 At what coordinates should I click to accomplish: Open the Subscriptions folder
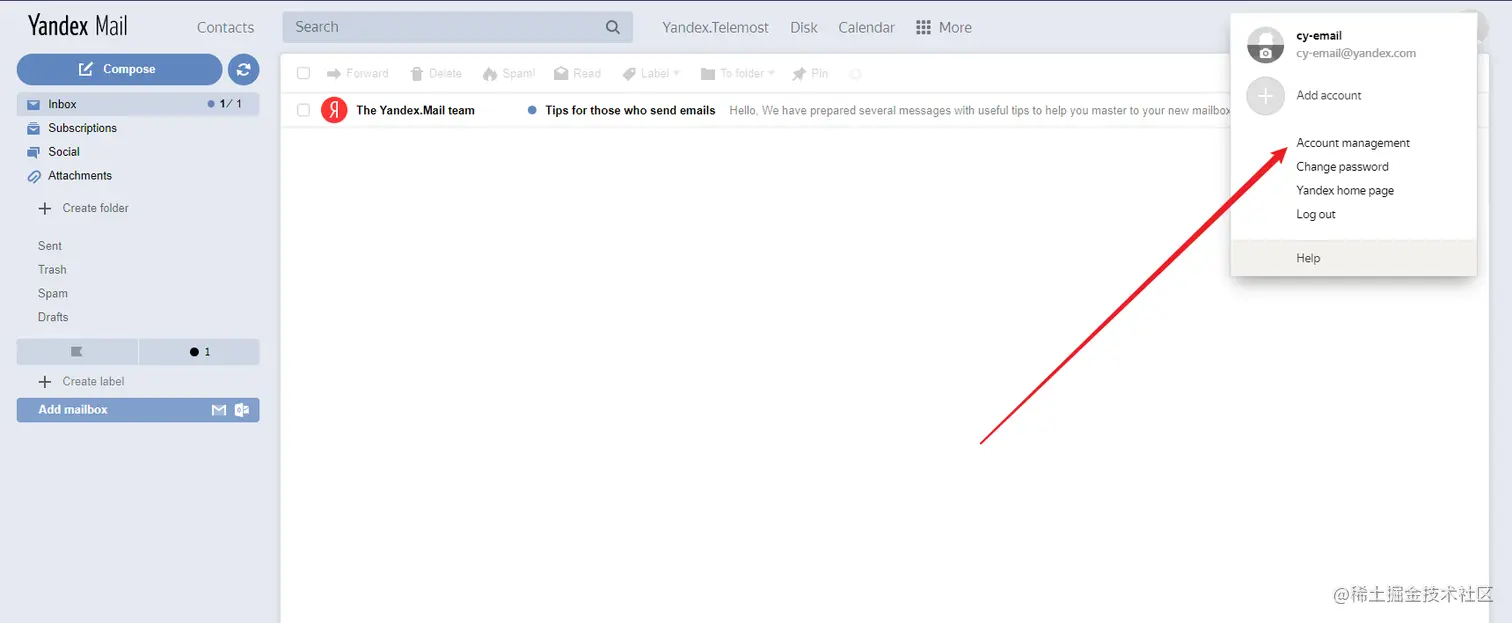(x=82, y=128)
